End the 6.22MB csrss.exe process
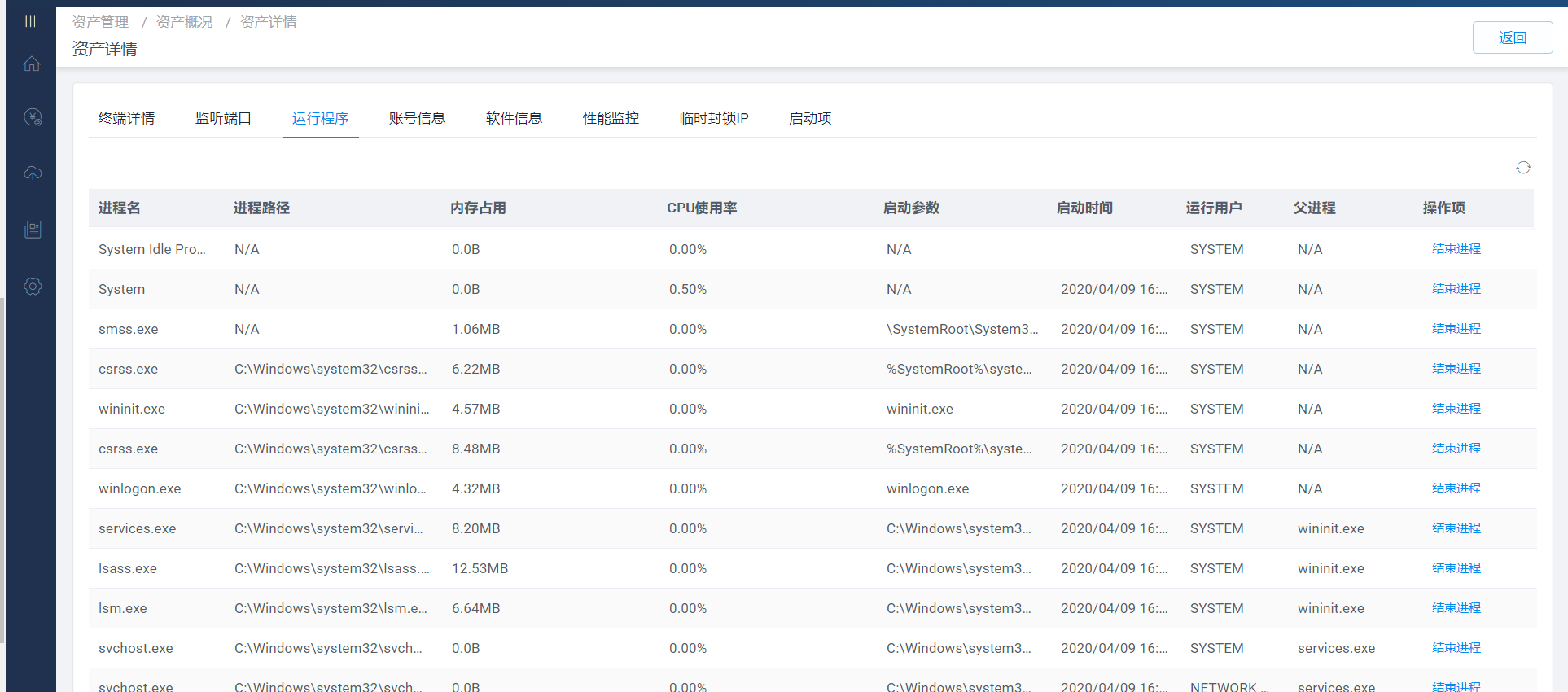This screenshot has height=692, width=1568. (1456, 369)
